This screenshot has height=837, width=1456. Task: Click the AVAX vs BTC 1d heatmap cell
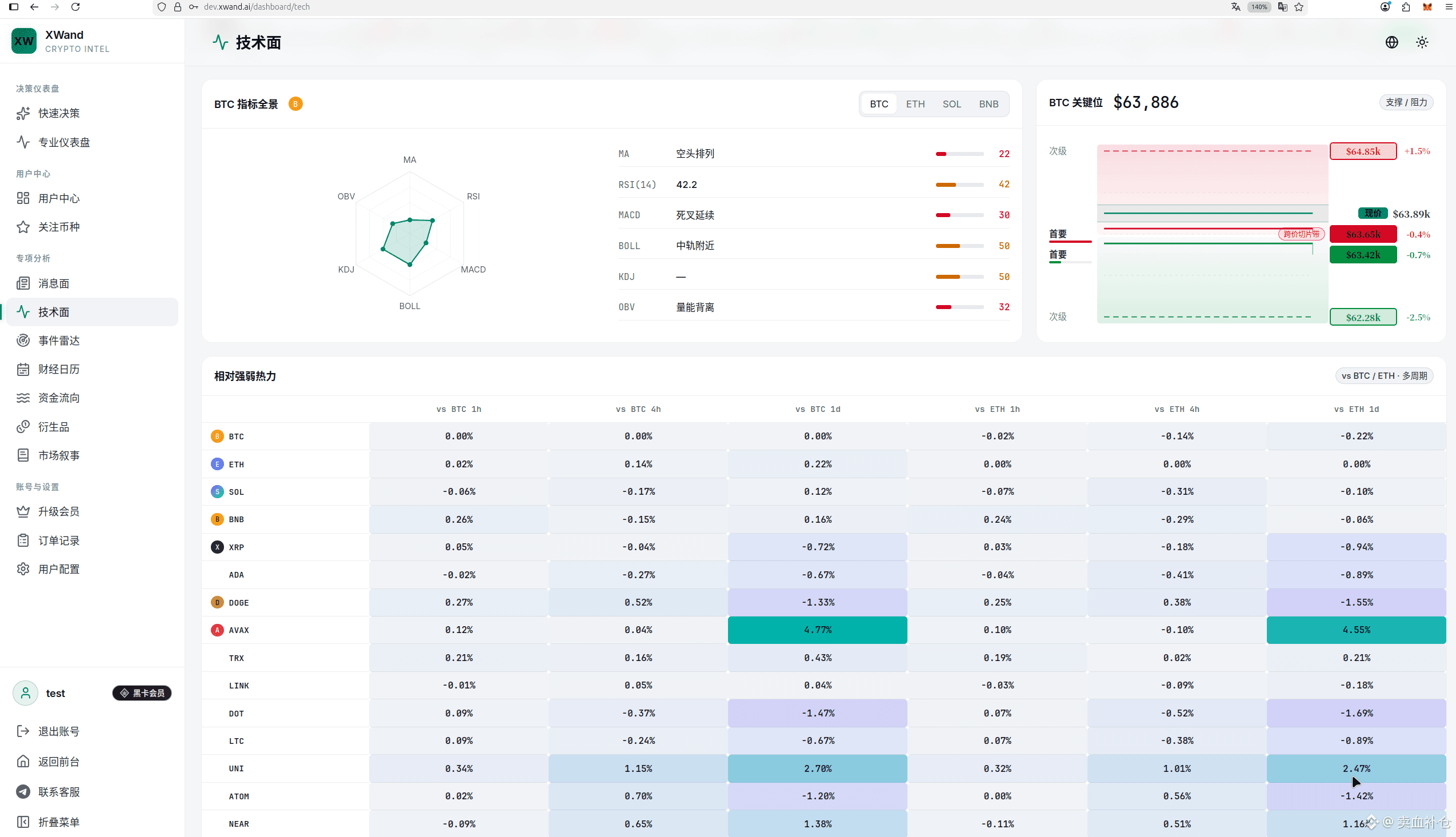pyautogui.click(x=817, y=630)
